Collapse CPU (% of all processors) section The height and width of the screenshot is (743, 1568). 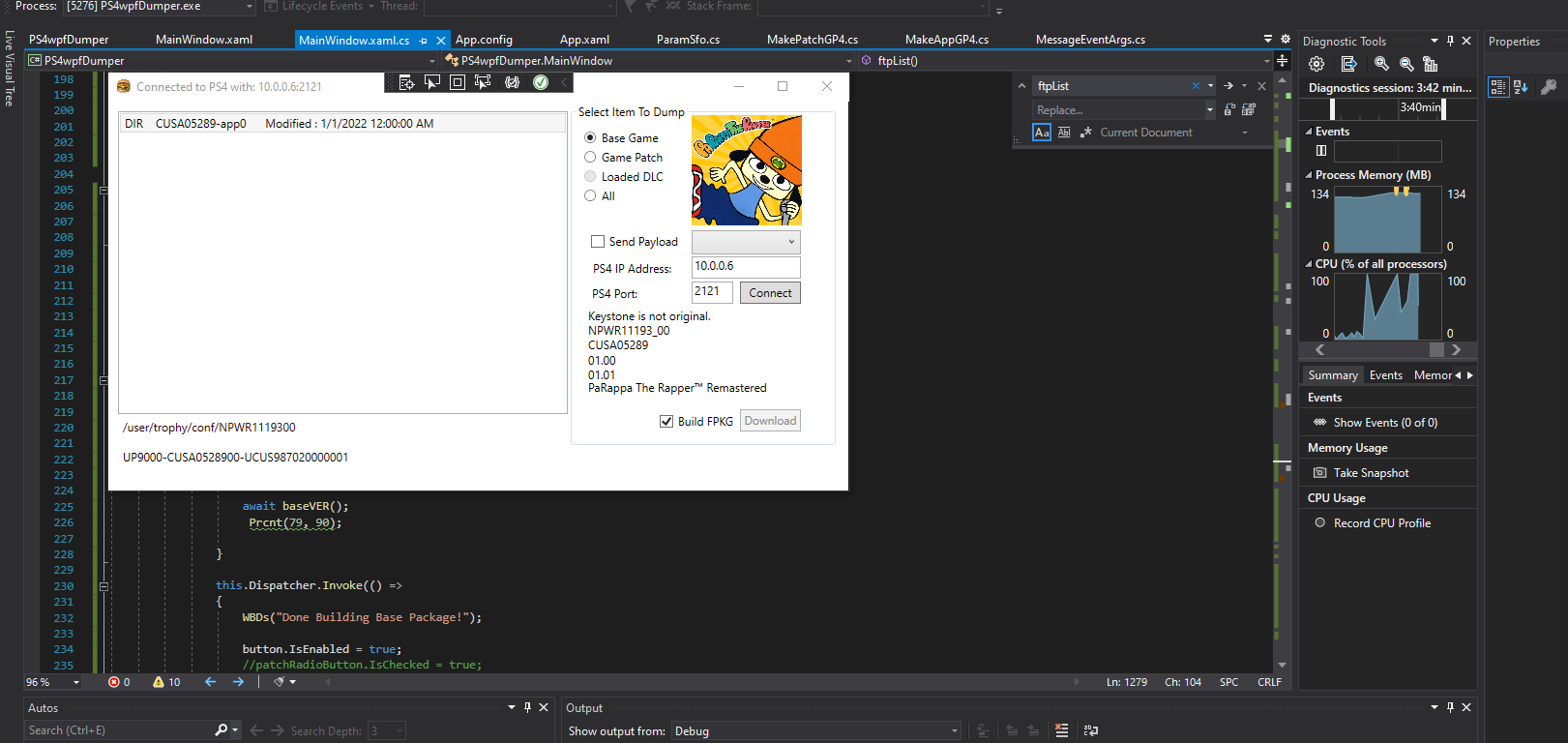coord(1309,264)
